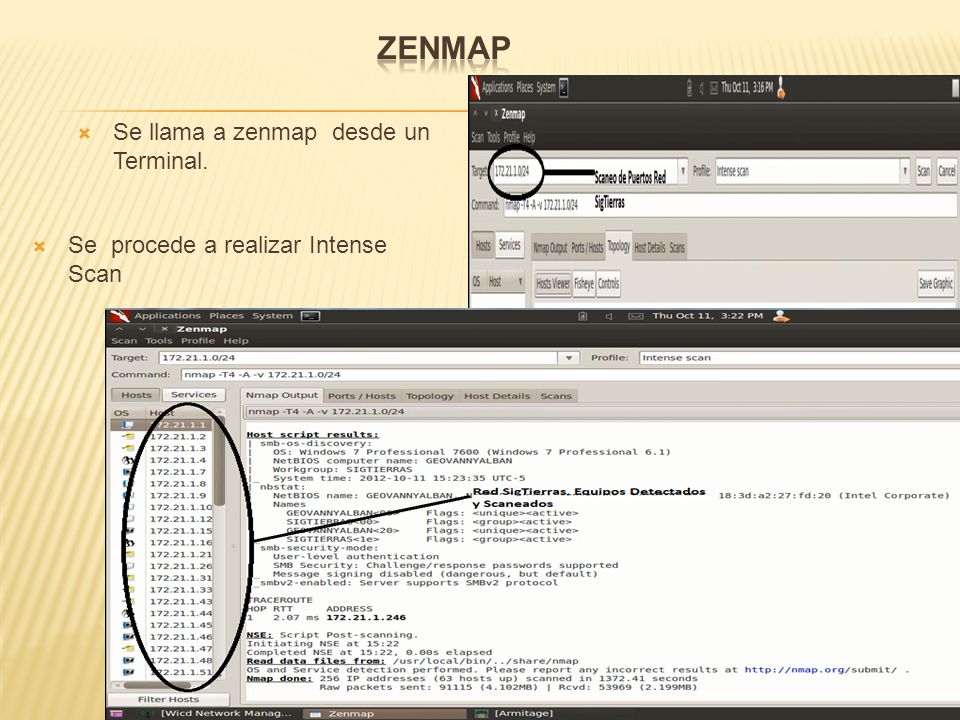The height and width of the screenshot is (720, 960).
Task: Click the Armitage taskbar entry icon
Action: 482,714
